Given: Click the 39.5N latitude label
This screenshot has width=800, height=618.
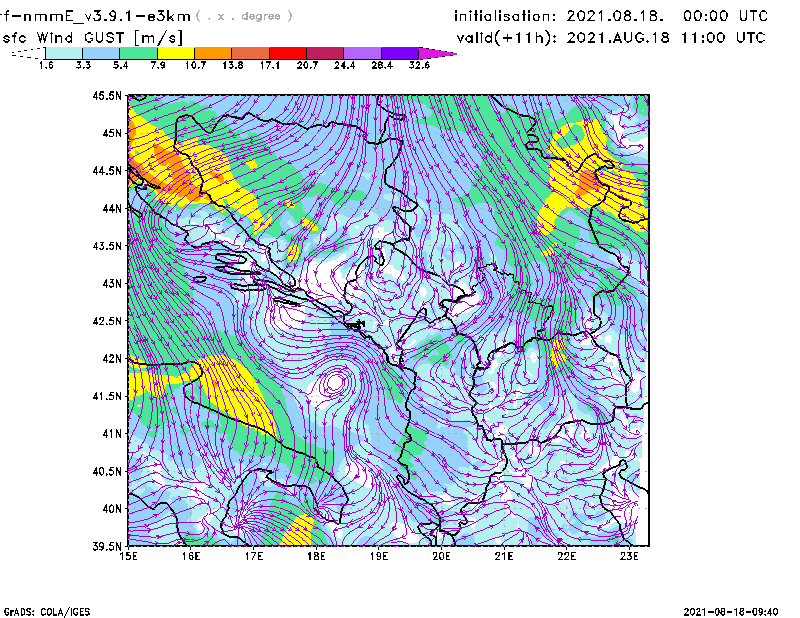Looking at the screenshot, I should point(107,547).
